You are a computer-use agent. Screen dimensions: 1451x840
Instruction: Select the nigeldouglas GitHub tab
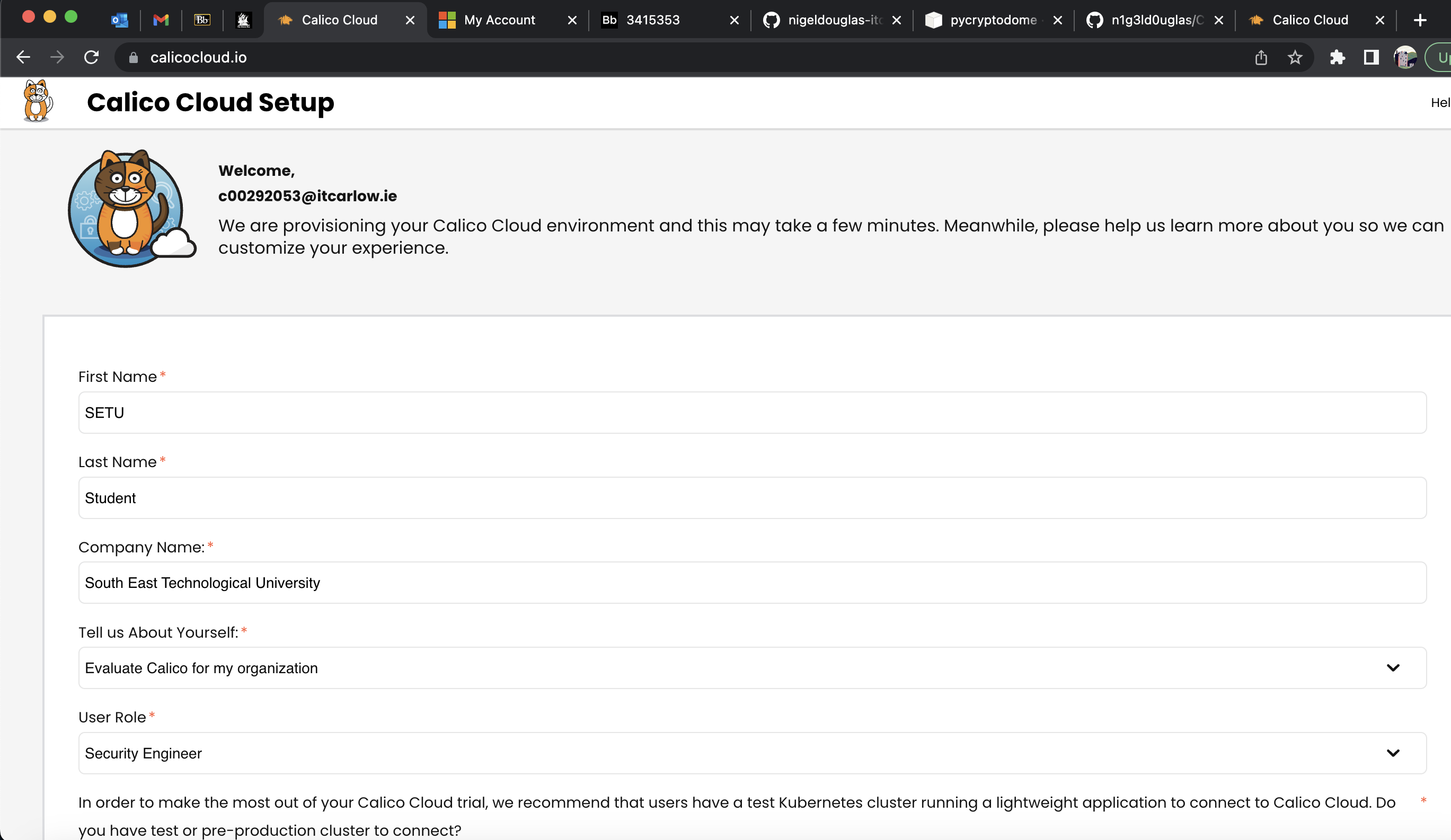(x=824, y=19)
